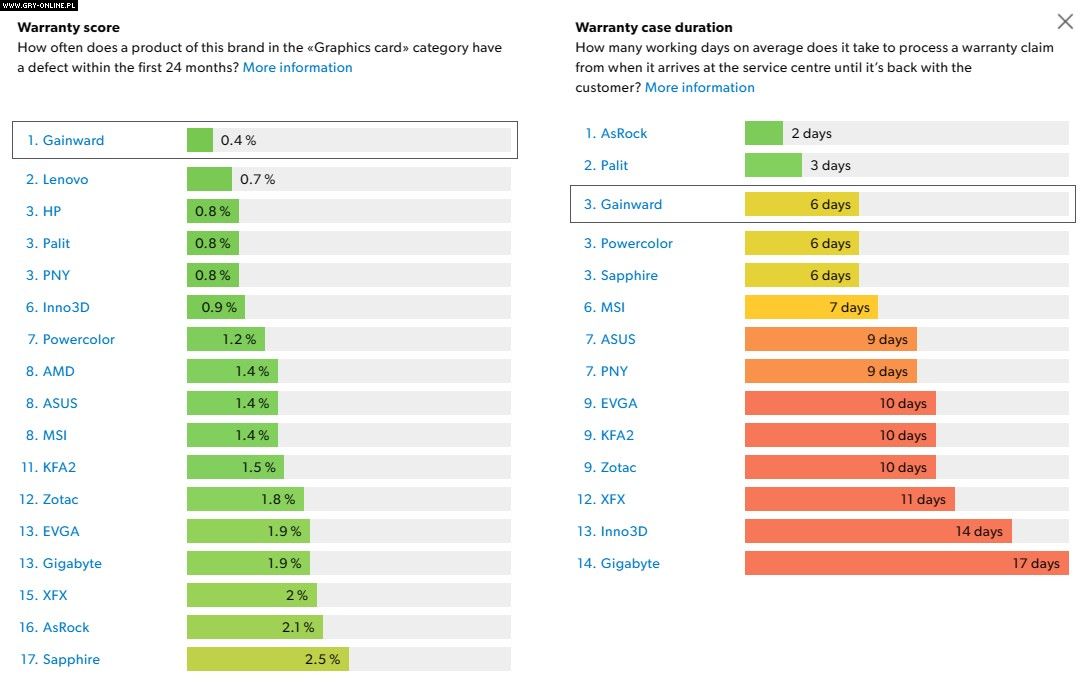Click the Zotac 1.8 % score bar
The width and height of the screenshot is (1088, 684).
coord(245,500)
